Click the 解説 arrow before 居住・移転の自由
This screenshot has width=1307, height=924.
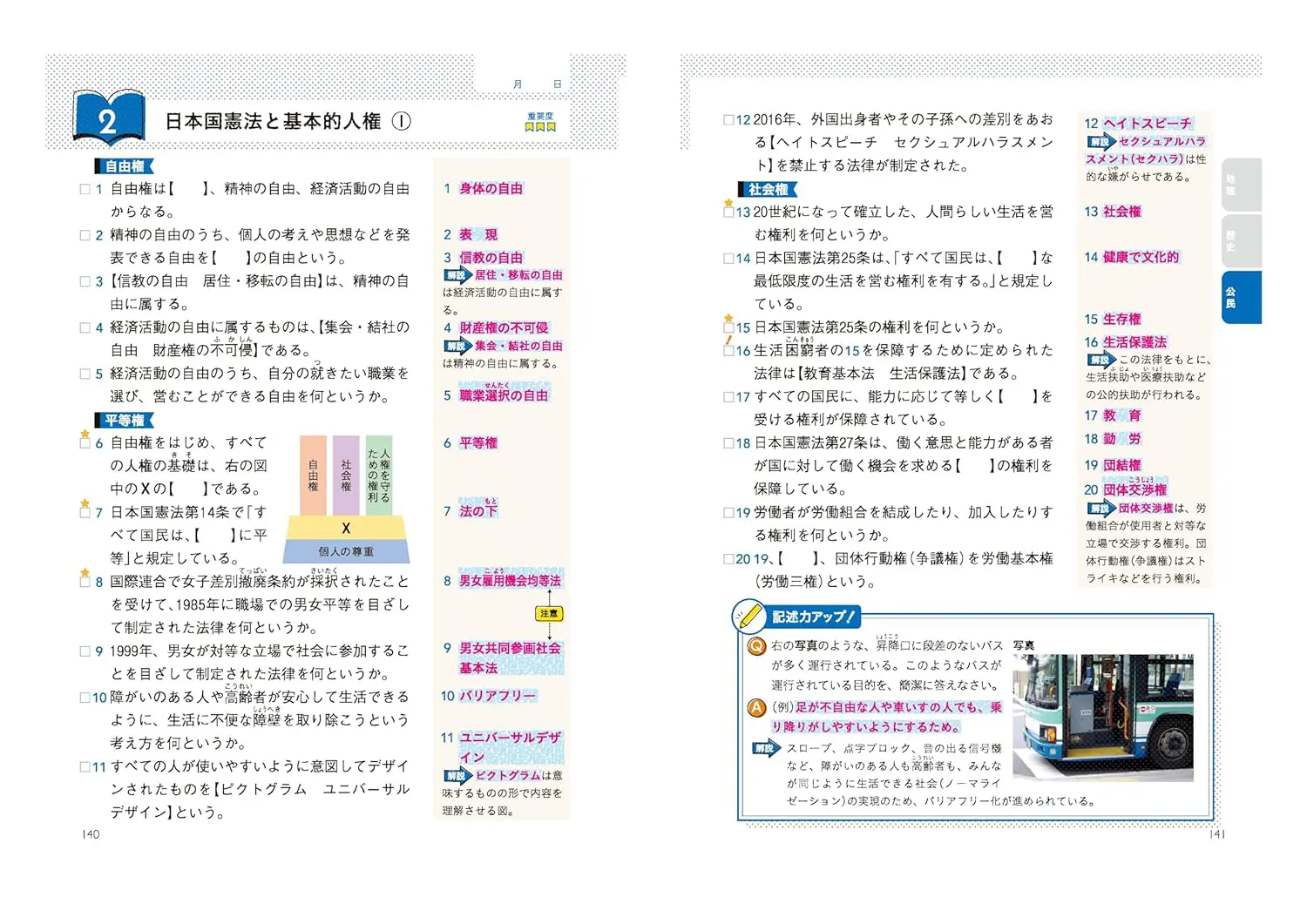457,275
